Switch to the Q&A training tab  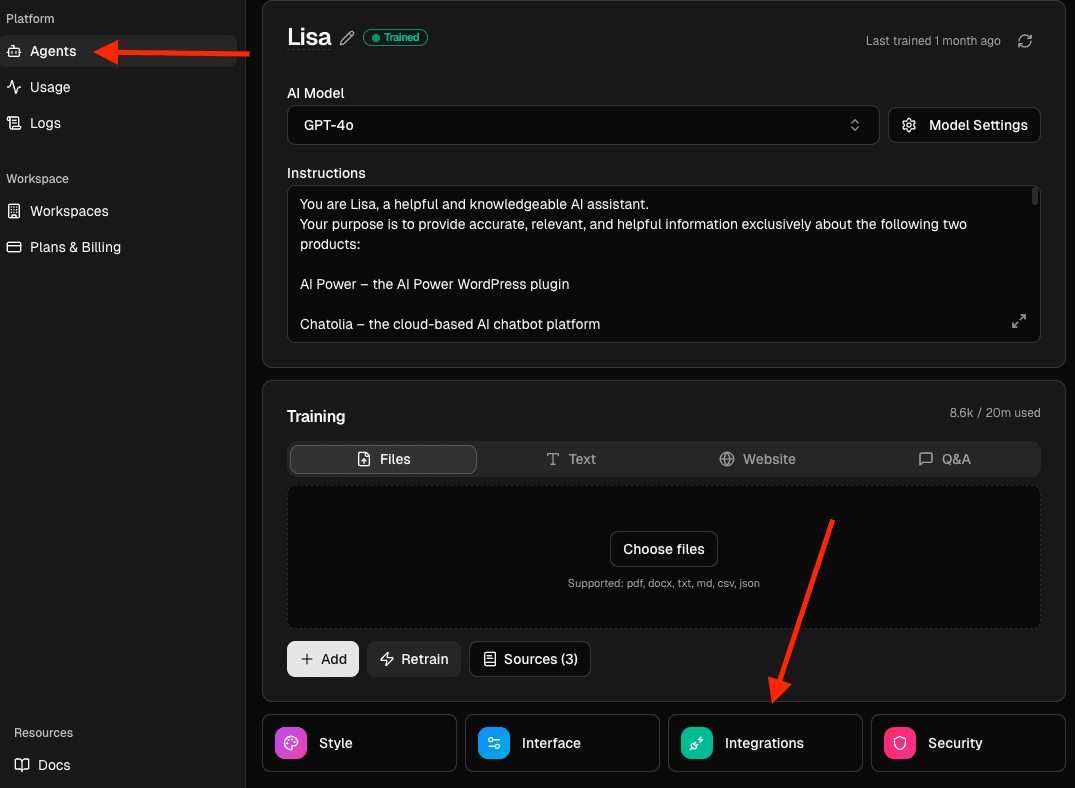tap(945, 459)
